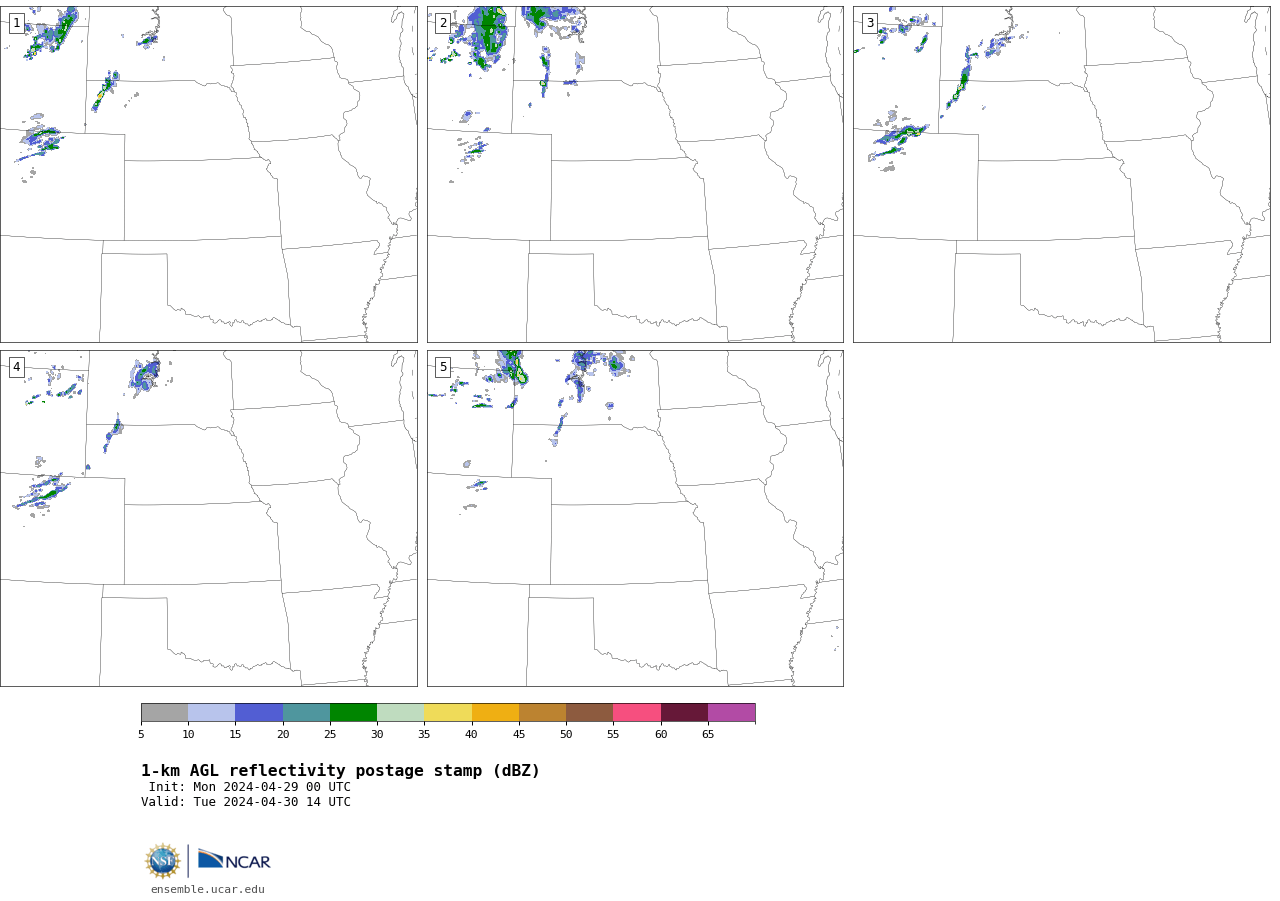The height and width of the screenshot is (901, 1280).
Task: Open postage stamp panel 5 map
Action: (x=635, y=518)
